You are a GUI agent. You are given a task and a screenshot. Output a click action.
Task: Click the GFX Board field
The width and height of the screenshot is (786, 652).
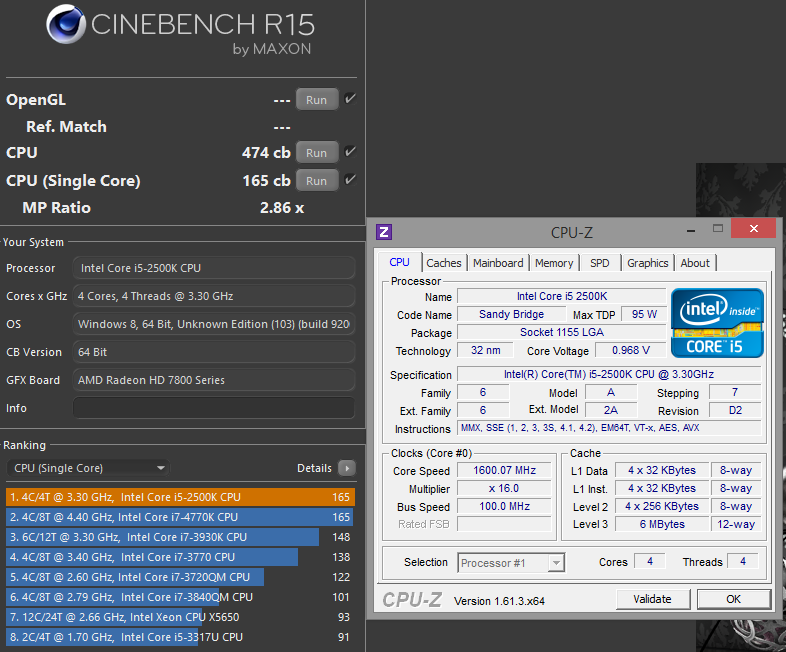[x=214, y=380]
